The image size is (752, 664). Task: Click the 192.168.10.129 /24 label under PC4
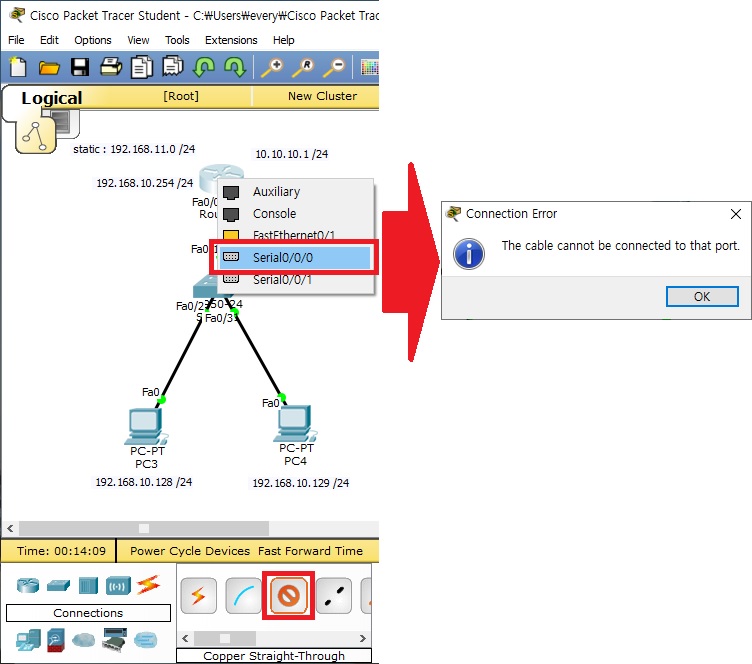[301, 483]
